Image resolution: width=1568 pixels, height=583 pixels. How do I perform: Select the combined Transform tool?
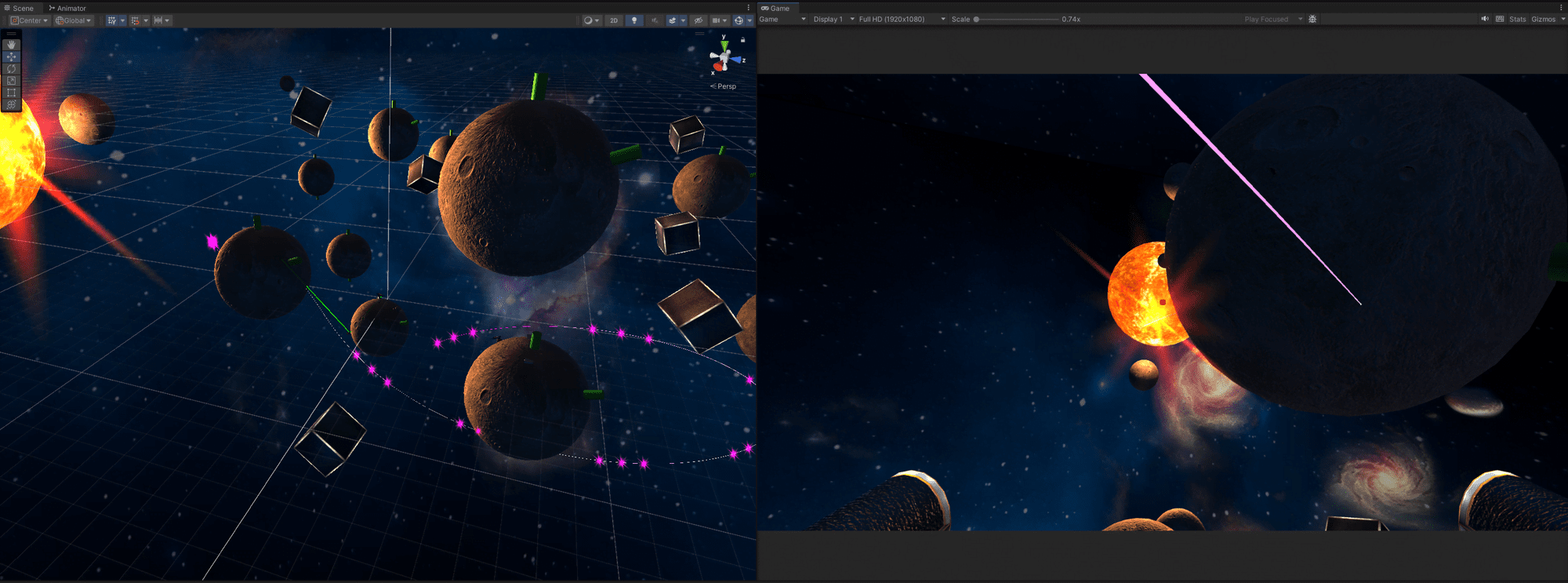pos(11,104)
